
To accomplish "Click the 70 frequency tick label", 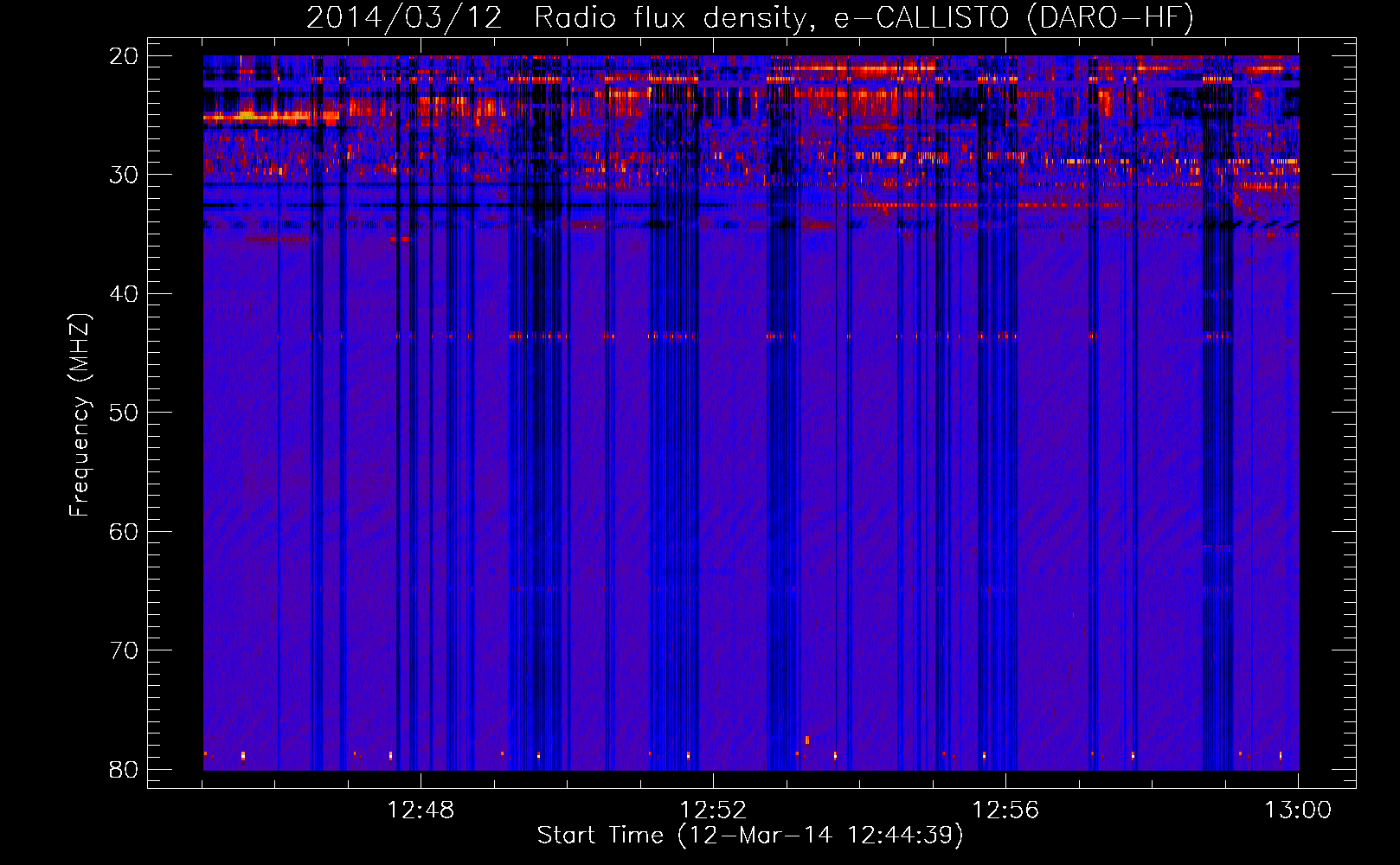I will (x=124, y=650).
